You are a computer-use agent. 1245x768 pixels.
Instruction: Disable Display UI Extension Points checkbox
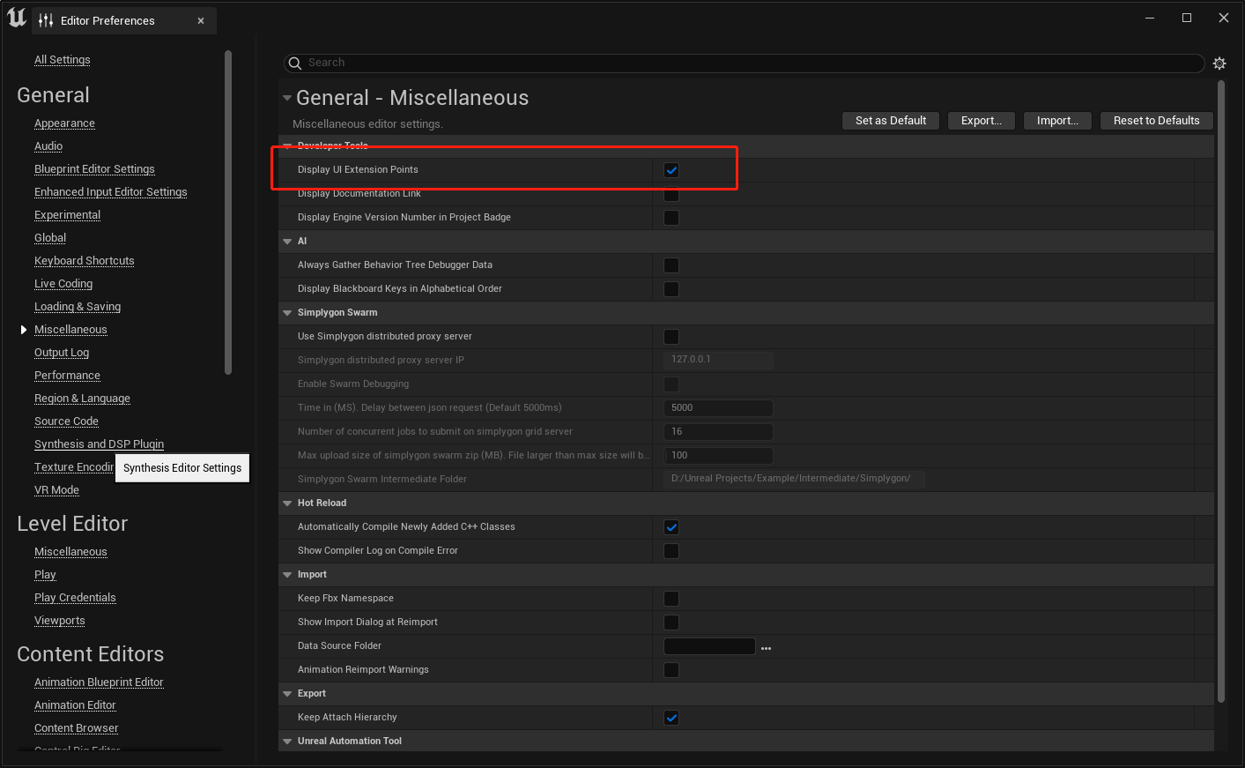[671, 170]
